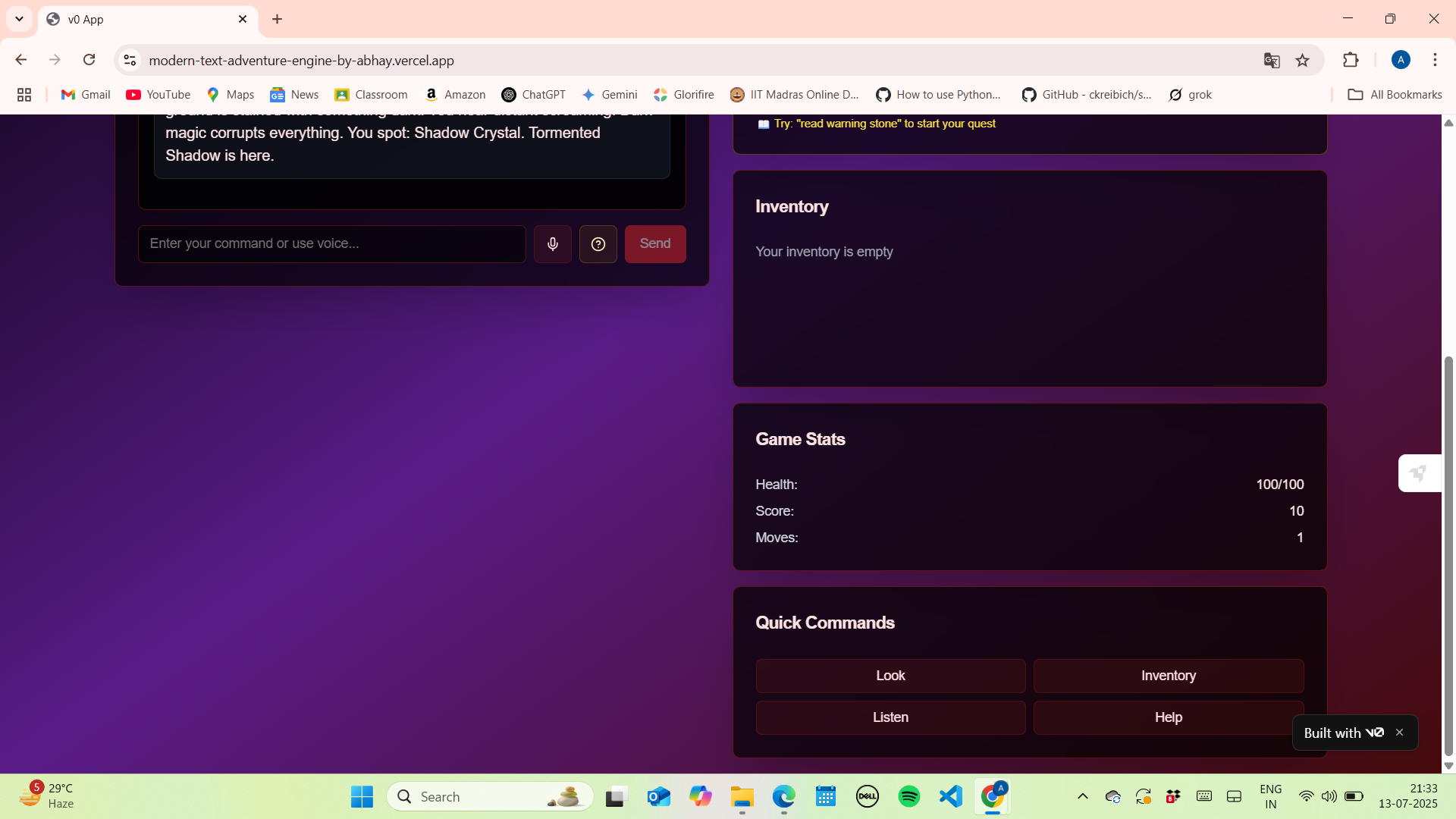
Task: Click the Look quick command
Action: 890,676
